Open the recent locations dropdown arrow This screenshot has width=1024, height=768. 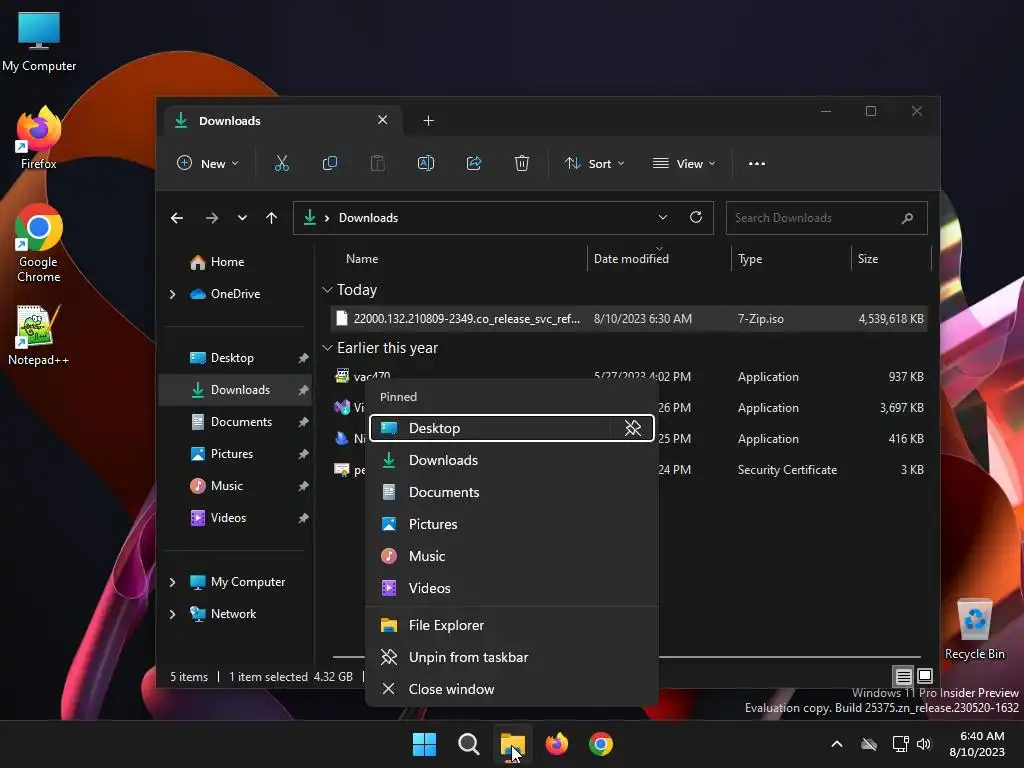click(x=242, y=218)
